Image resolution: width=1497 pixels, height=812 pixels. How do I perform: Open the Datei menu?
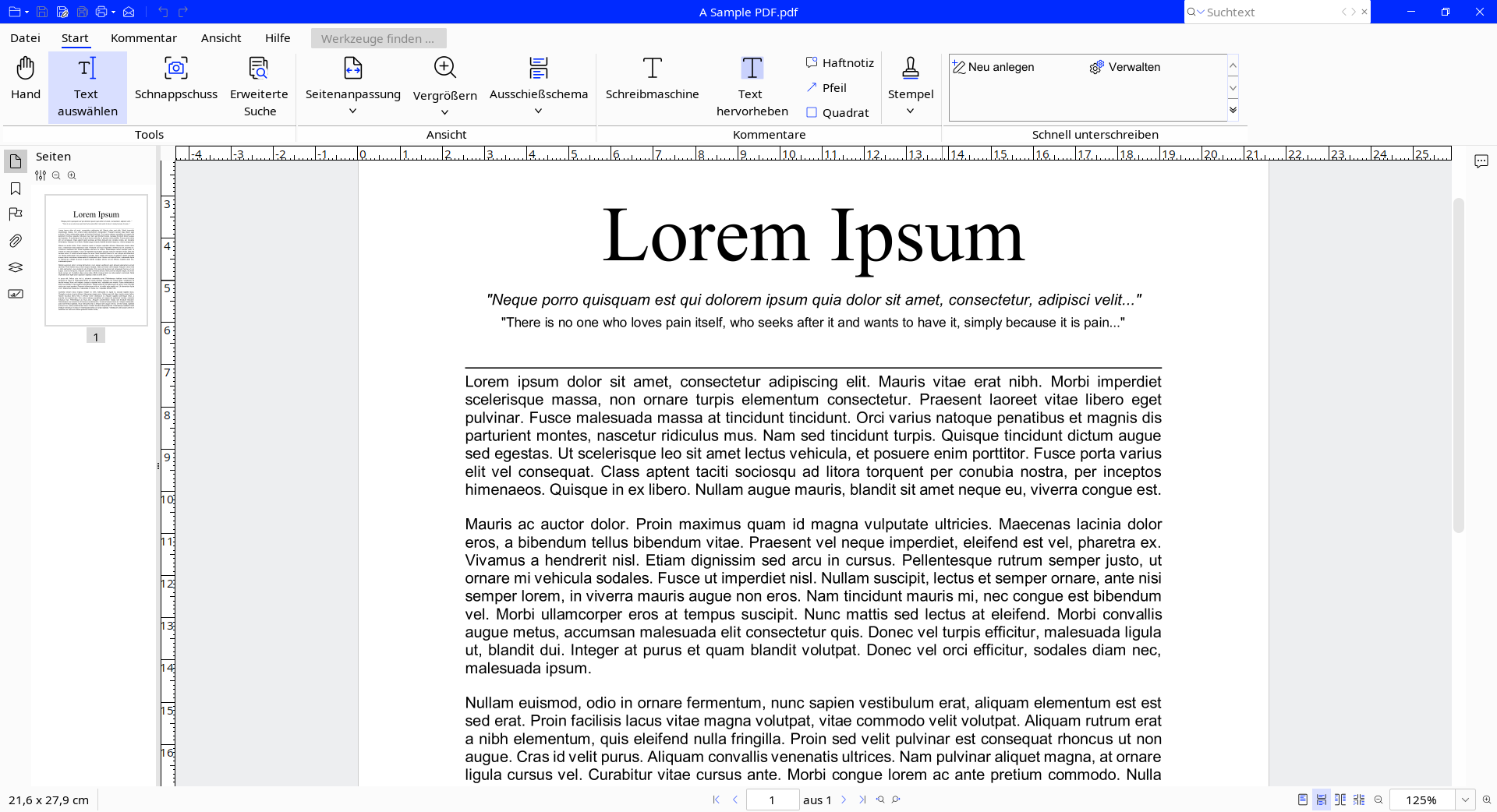point(25,38)
